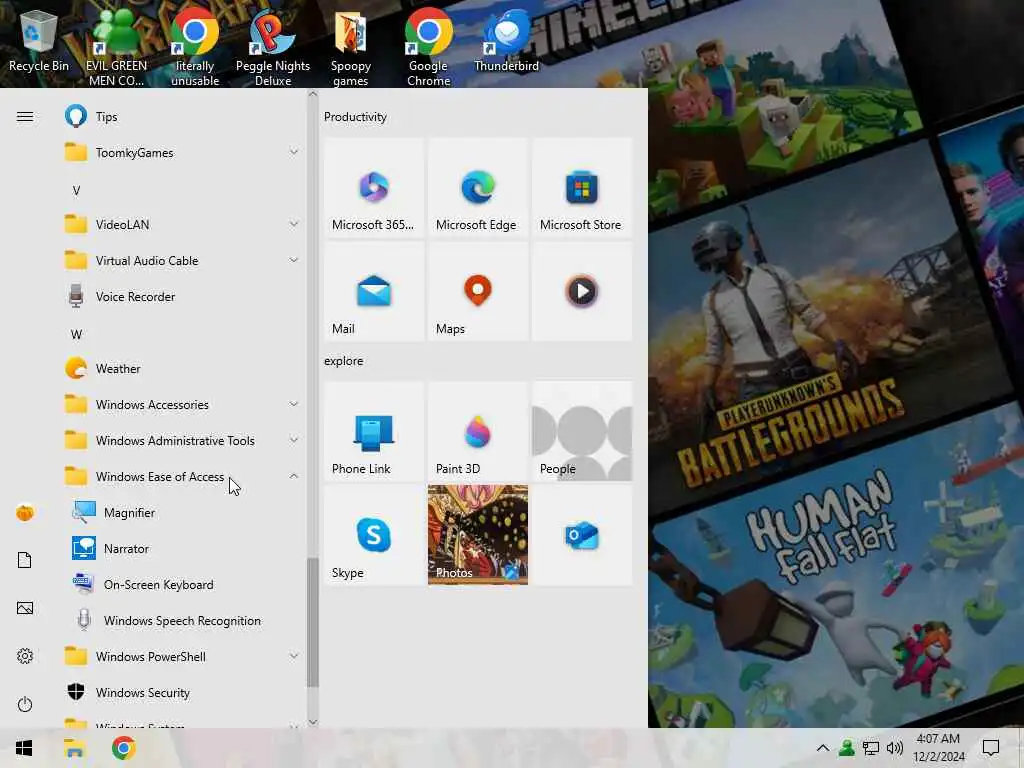The image size is (1024, 768).
Task: Click the Start menu hamburger expand button
Action: [x=25, y=117]
